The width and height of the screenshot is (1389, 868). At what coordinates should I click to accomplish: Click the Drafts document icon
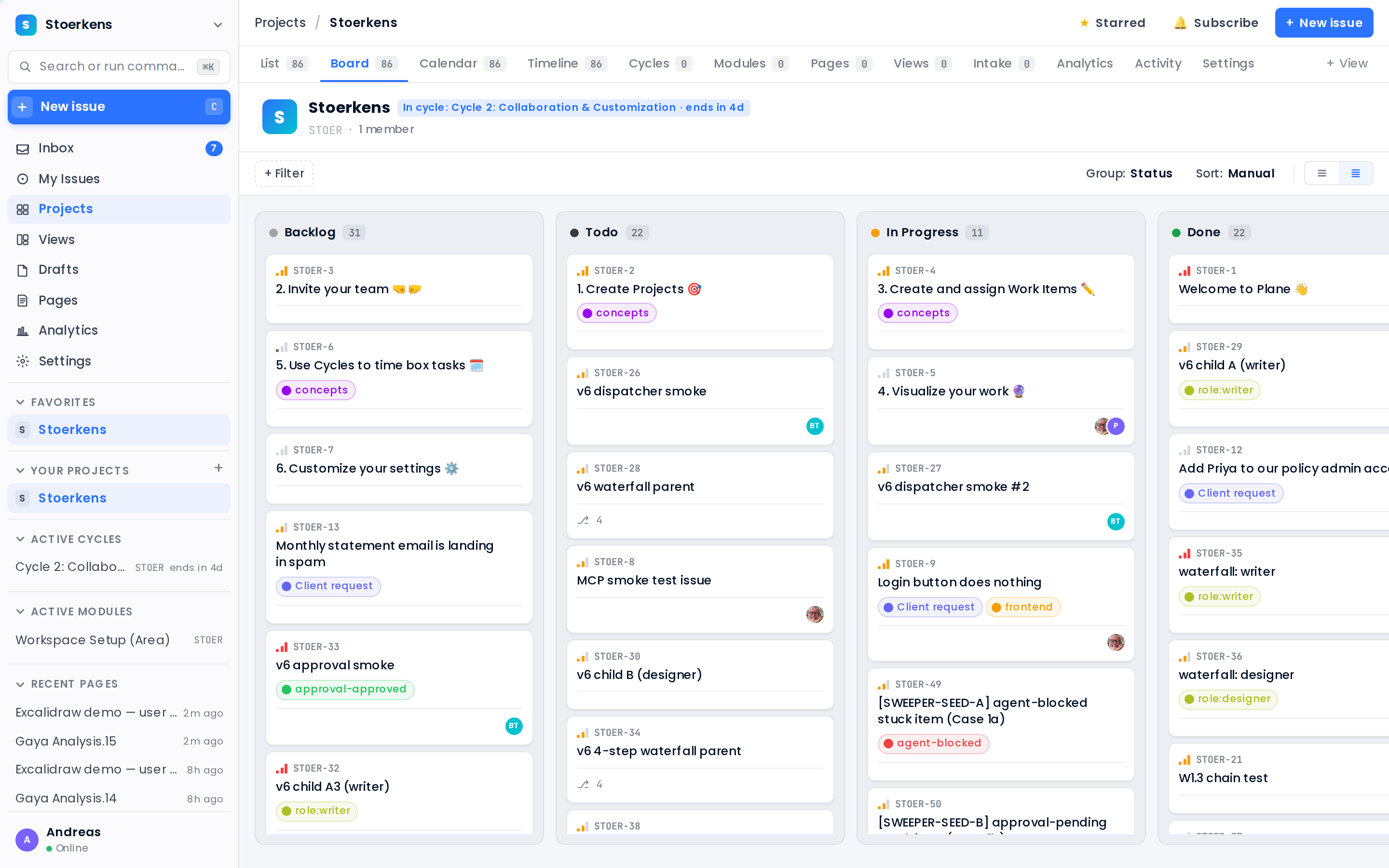(x=22, y=270)
